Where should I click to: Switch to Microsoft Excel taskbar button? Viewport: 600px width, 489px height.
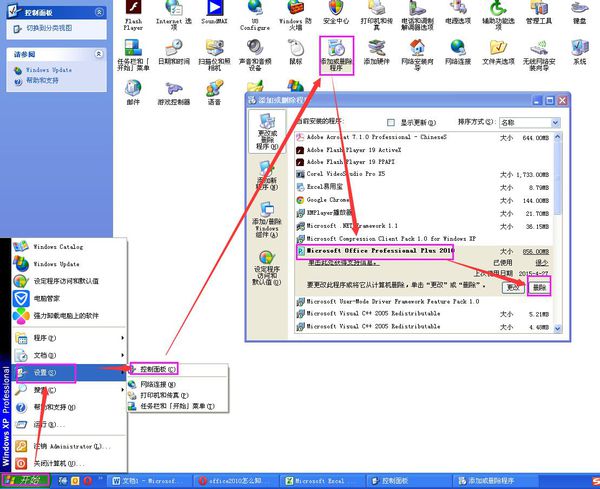[x=322, y=481]
